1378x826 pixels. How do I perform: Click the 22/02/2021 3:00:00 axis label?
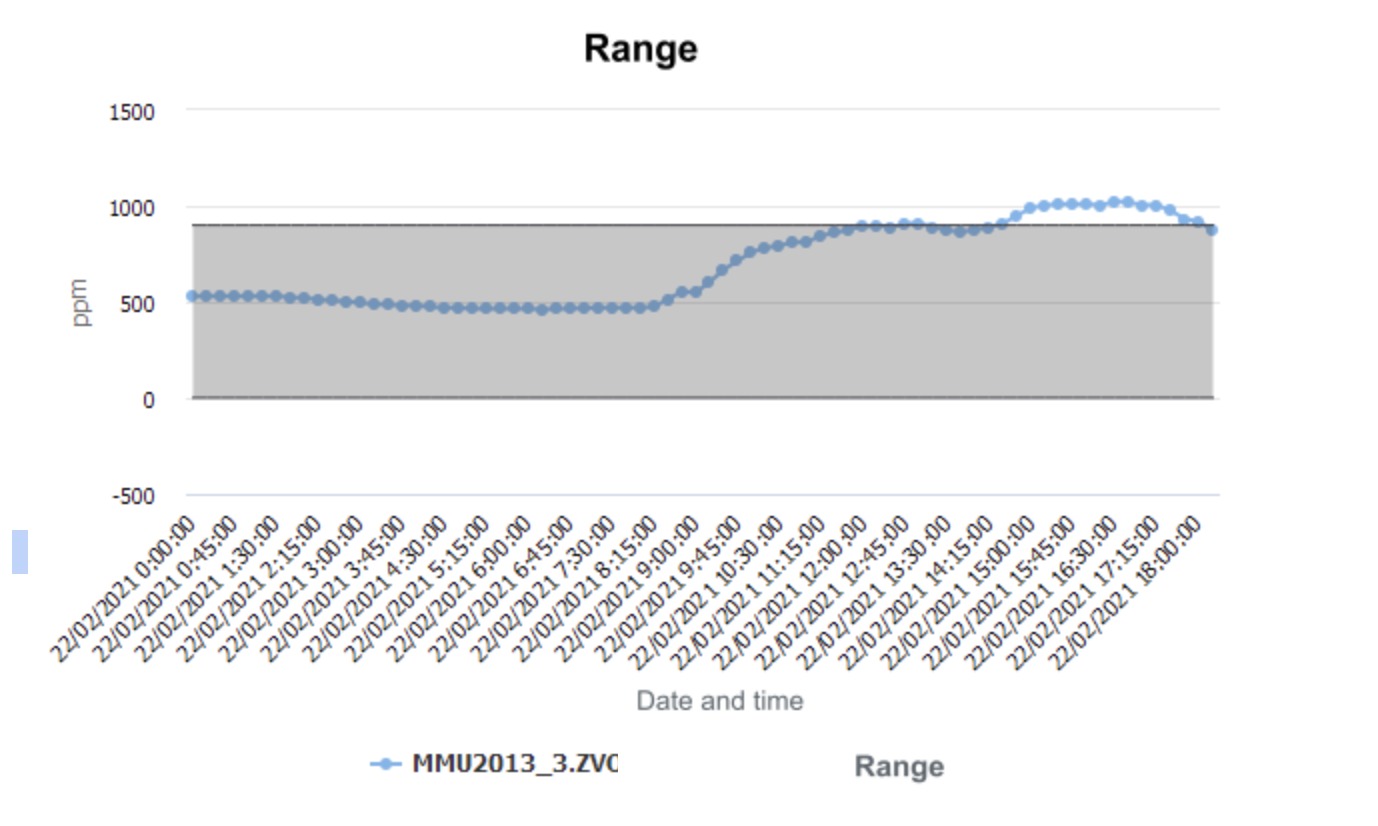coord(291,589)
